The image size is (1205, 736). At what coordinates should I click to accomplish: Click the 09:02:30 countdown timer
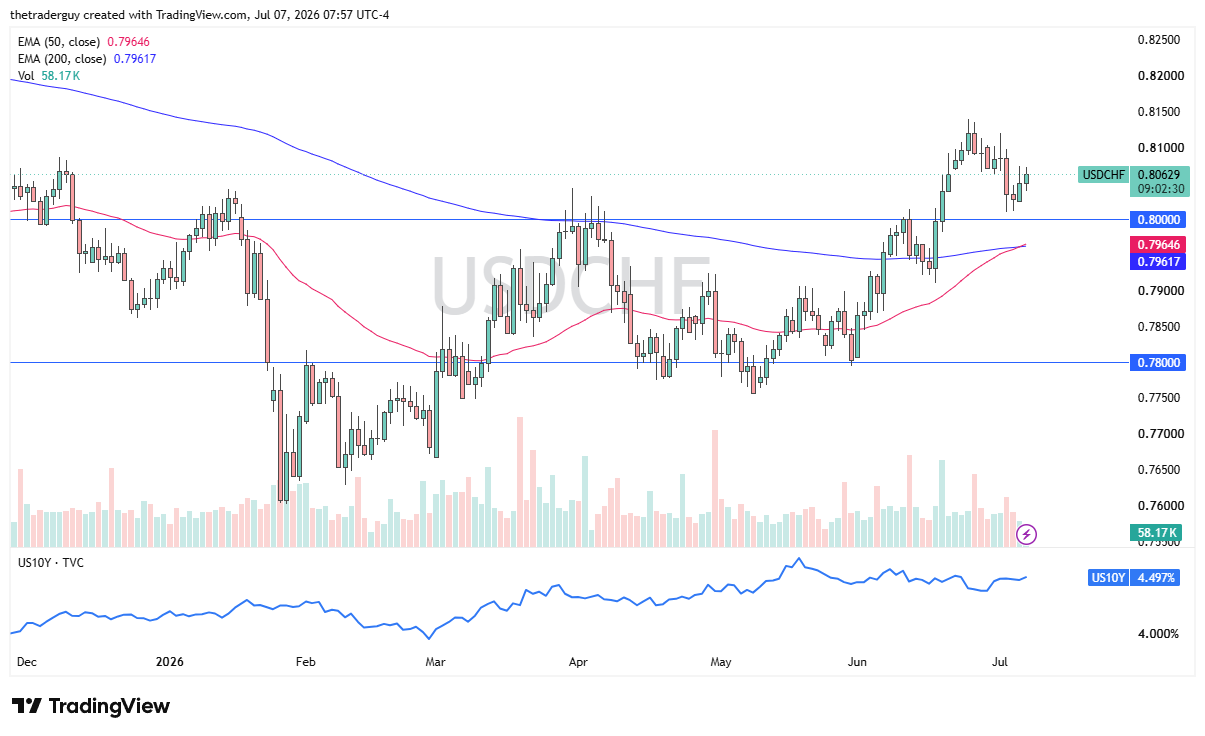1160,189
